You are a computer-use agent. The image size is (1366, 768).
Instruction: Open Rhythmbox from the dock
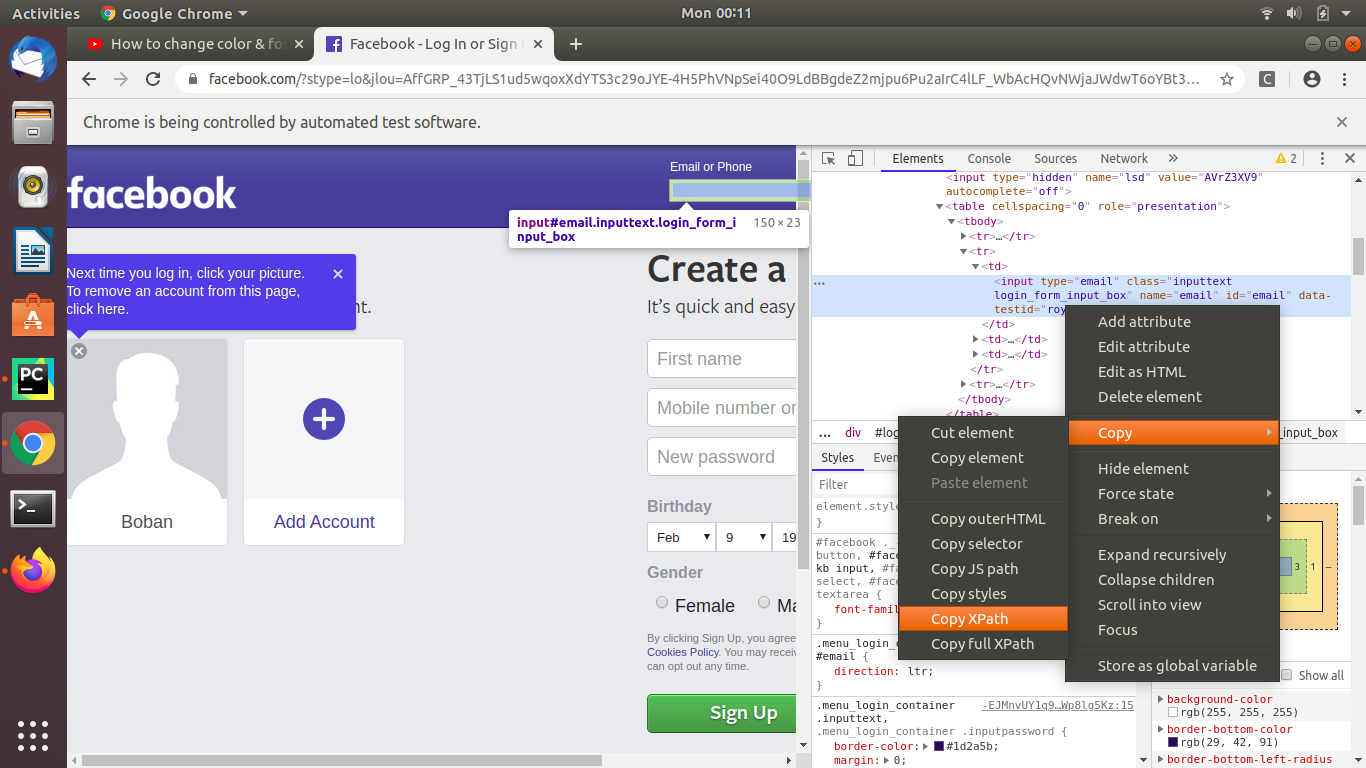(33, 186)
